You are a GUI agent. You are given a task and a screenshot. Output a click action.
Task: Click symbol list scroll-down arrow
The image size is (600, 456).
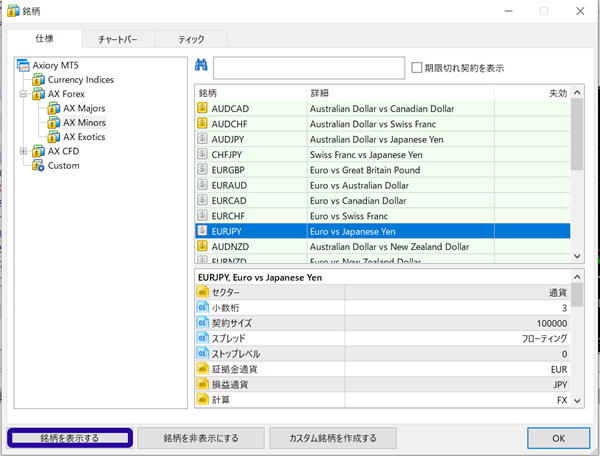coord(577,256)
